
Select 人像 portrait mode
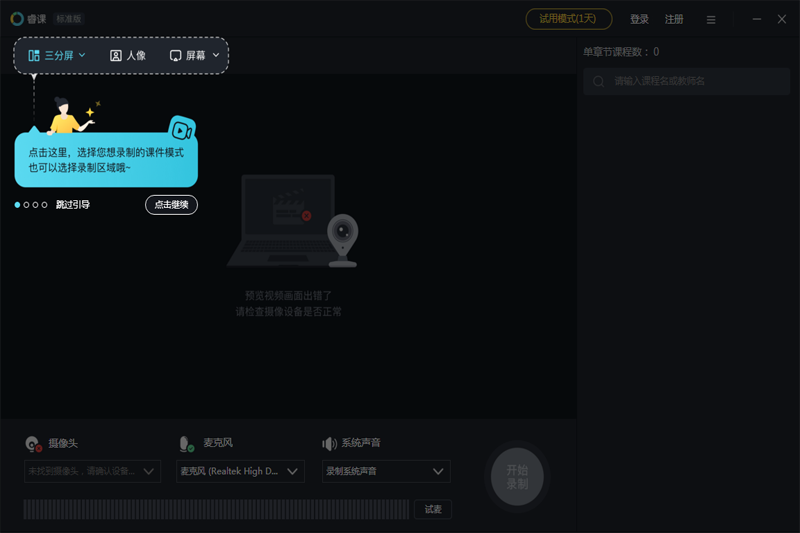pyautogui.click(x=128, y=56)
